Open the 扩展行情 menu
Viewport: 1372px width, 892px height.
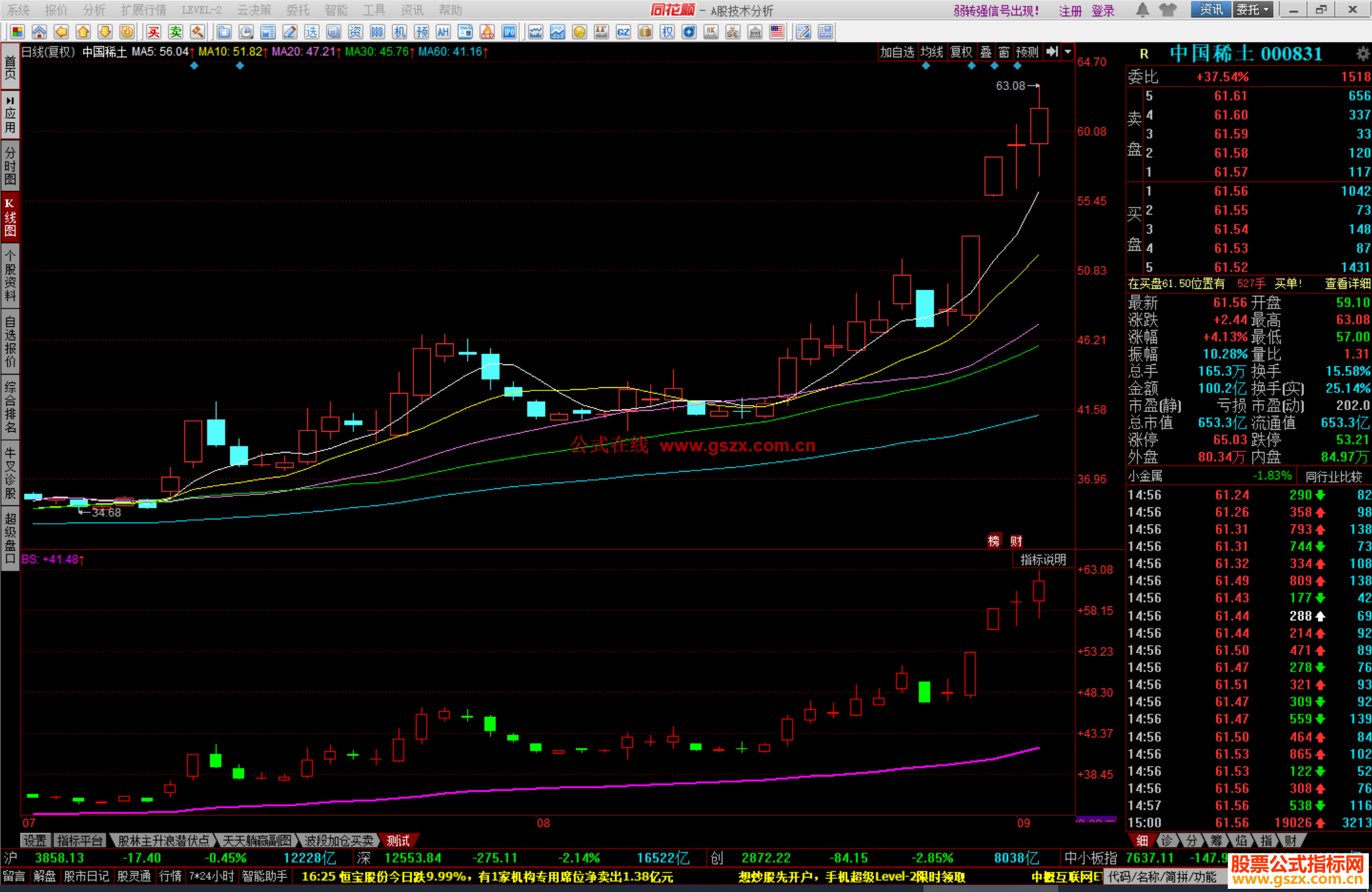(144, 10)
